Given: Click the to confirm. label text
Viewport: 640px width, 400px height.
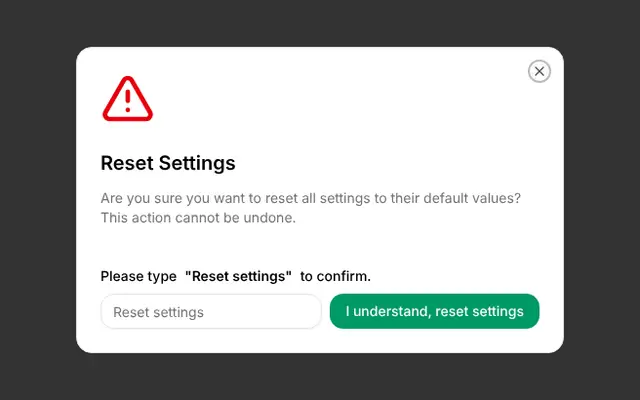Looking at the screenshot, I should (x=335, y=276).
